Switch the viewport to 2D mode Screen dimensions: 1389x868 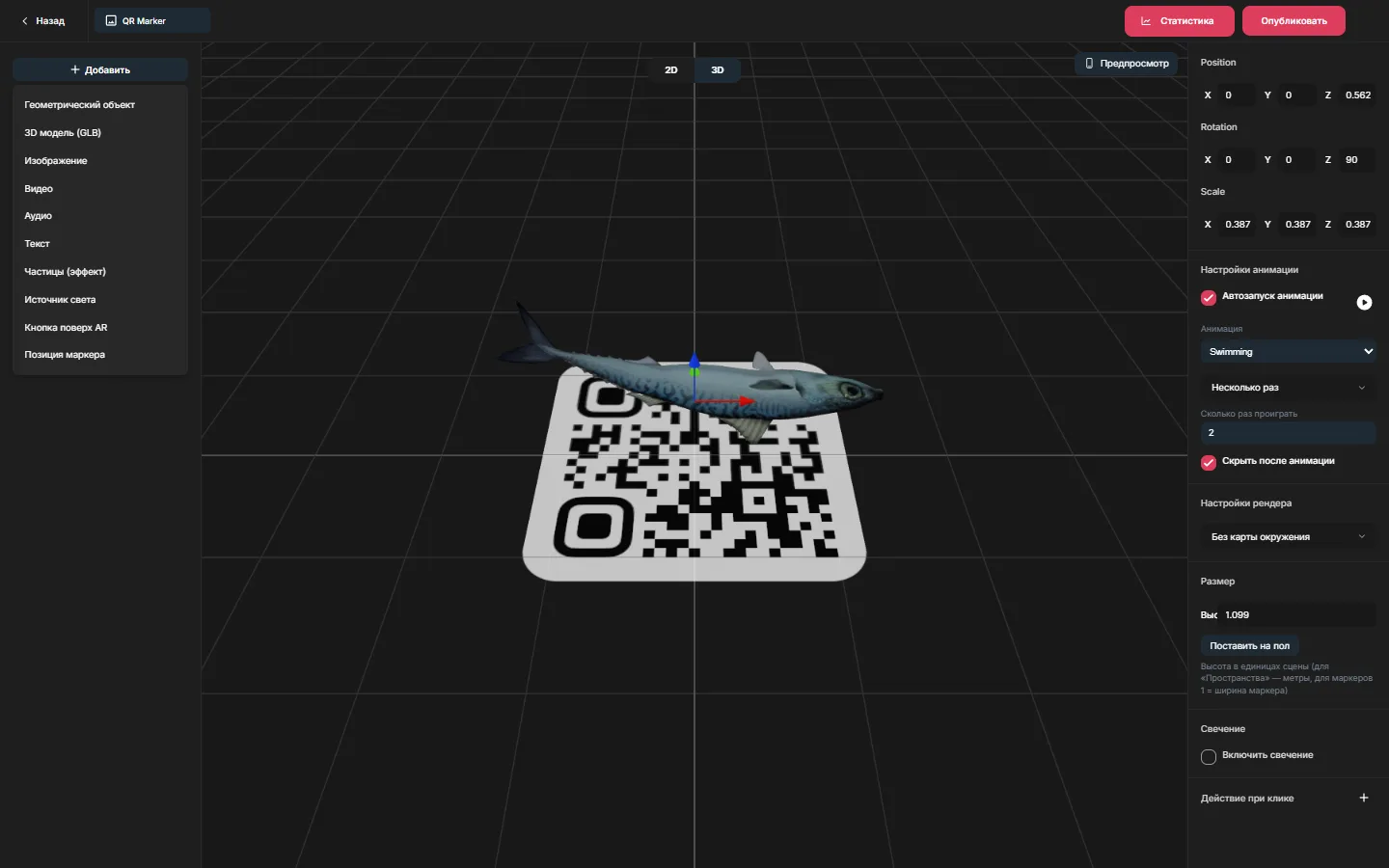(x=671, y=70)
